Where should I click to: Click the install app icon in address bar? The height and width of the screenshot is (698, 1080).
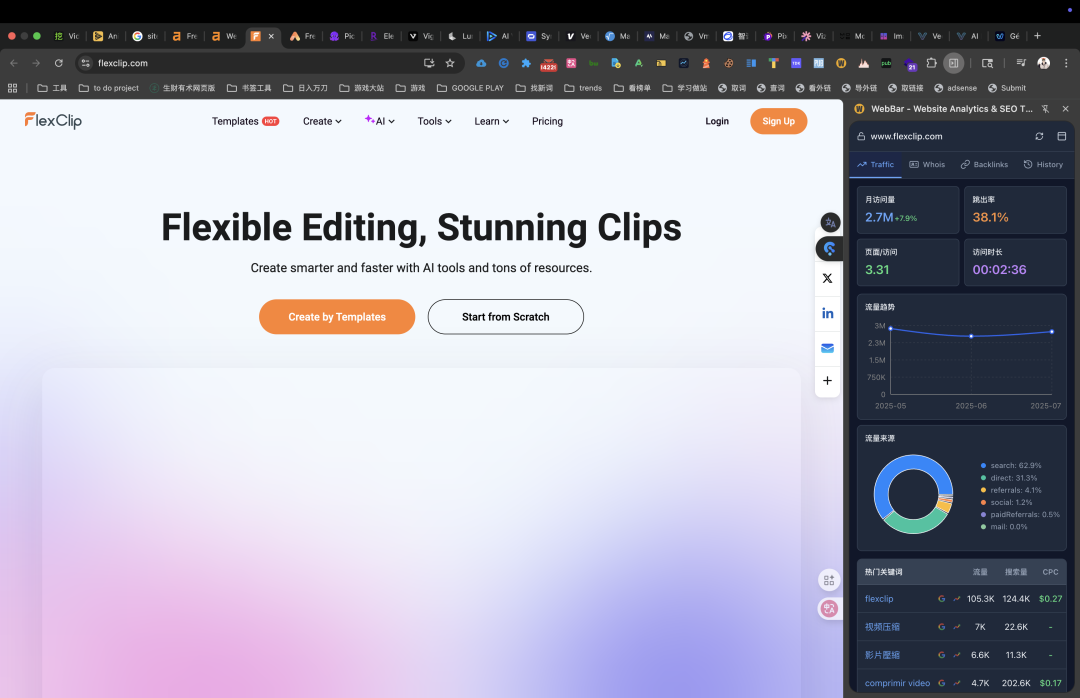[428, 63]
